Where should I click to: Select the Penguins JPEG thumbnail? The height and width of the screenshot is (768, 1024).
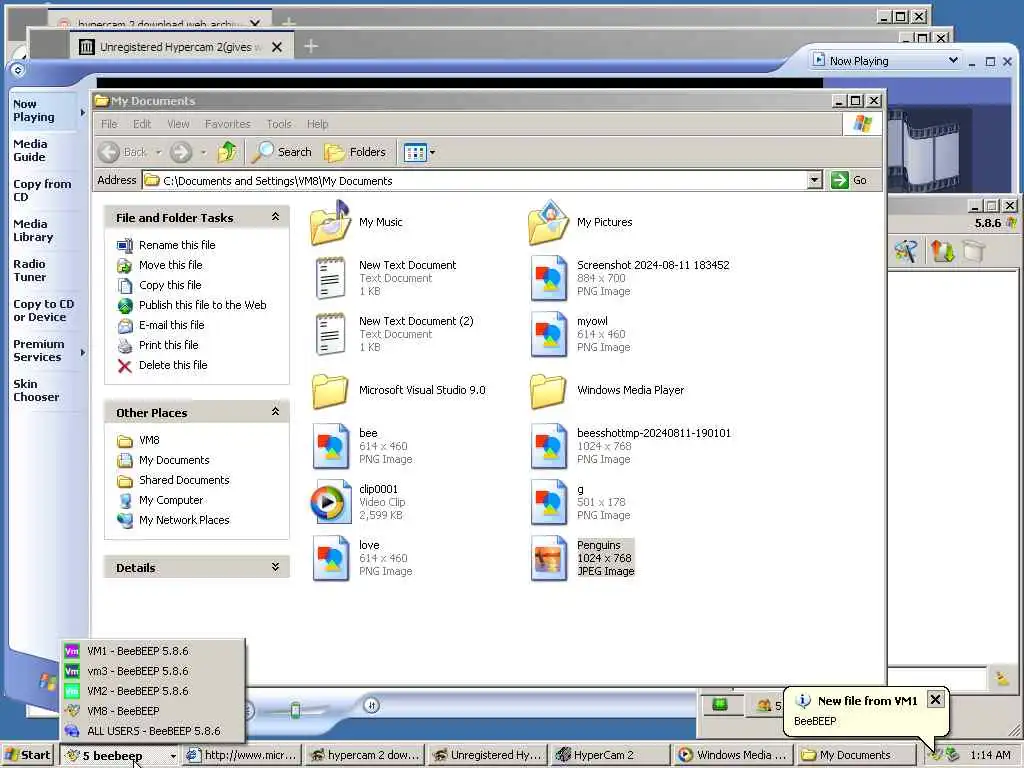(549, 558)
